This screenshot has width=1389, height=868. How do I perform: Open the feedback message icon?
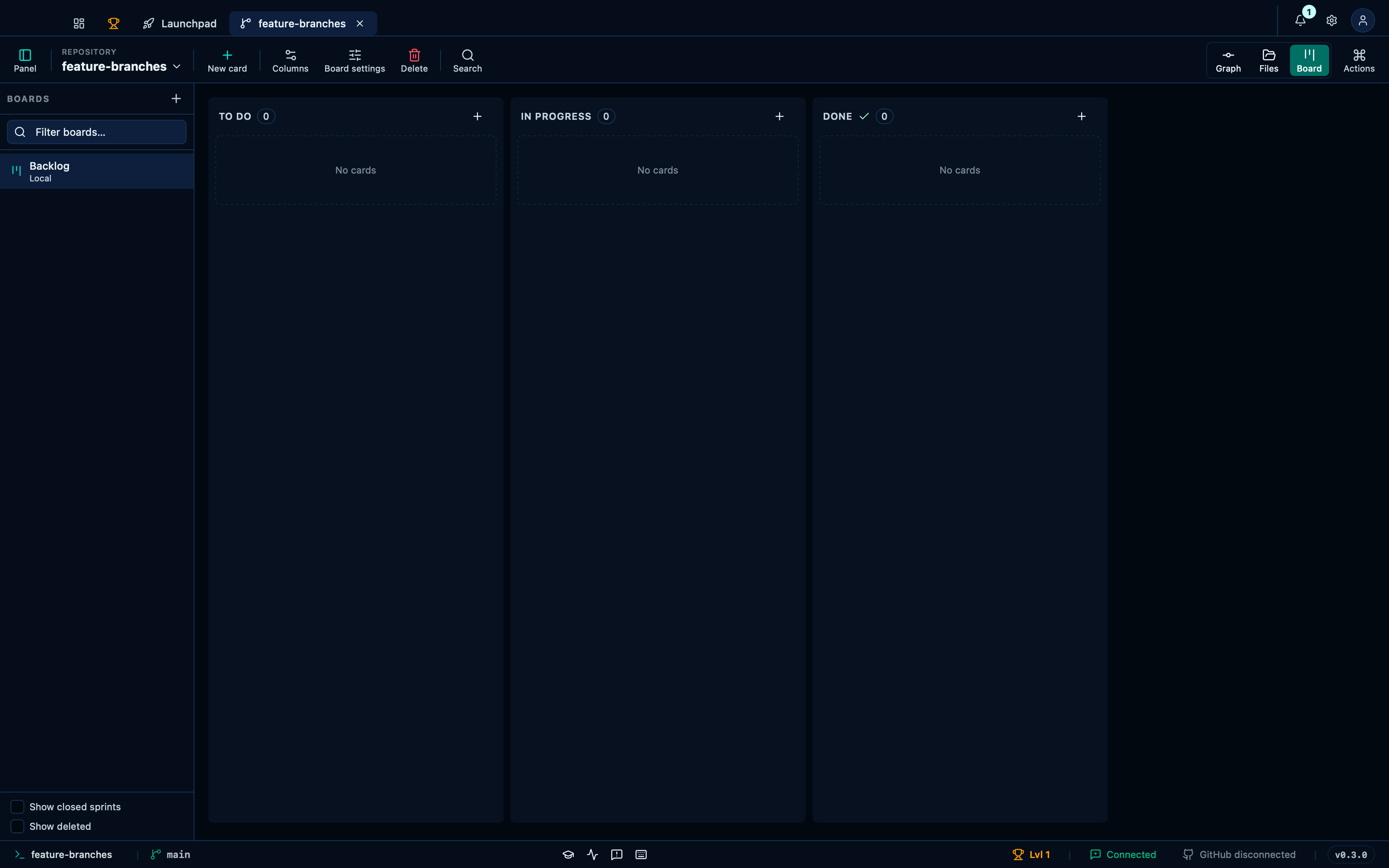point(617,854)
